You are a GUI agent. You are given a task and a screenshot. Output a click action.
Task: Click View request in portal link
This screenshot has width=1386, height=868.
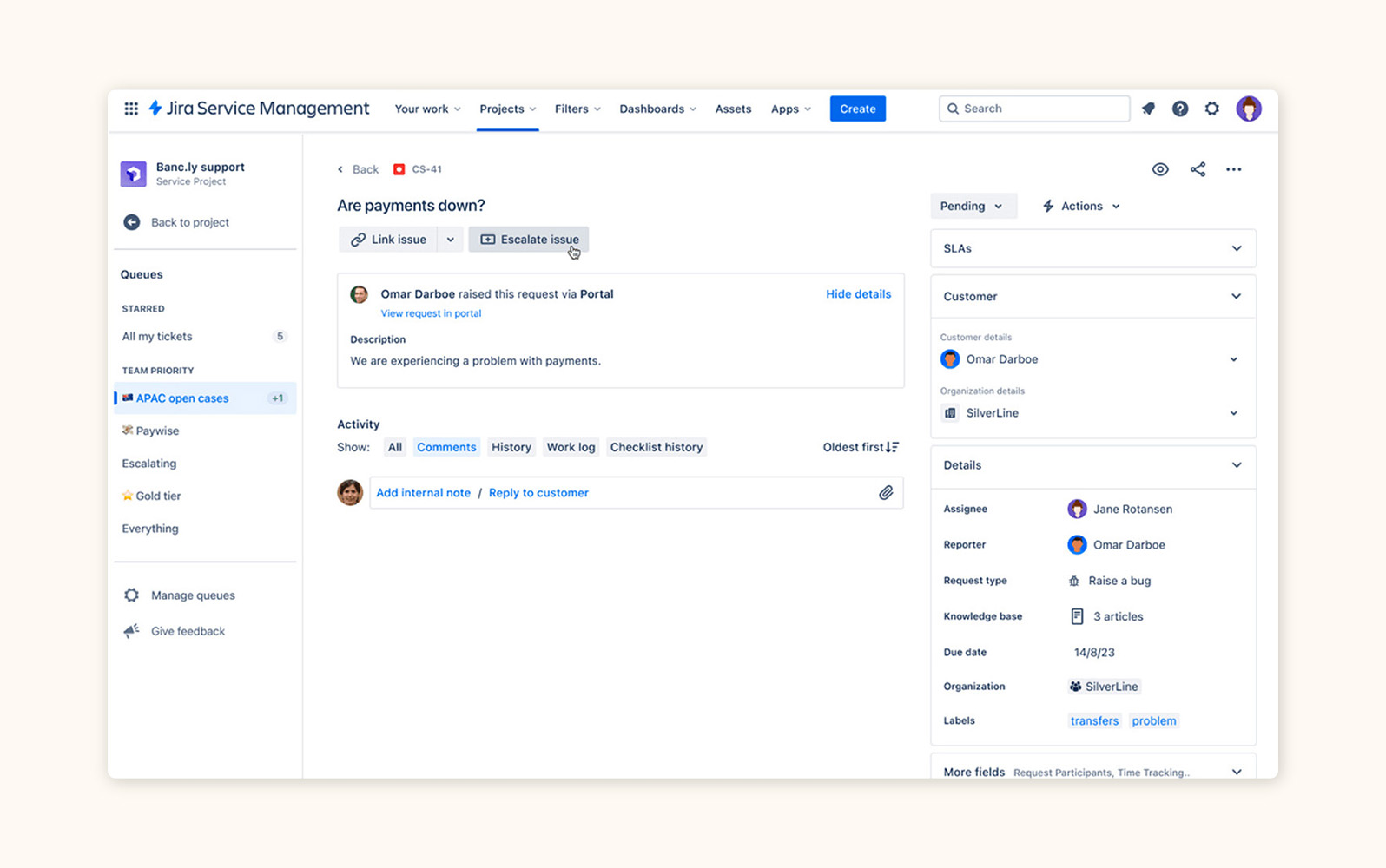click(x=431, y=313)
